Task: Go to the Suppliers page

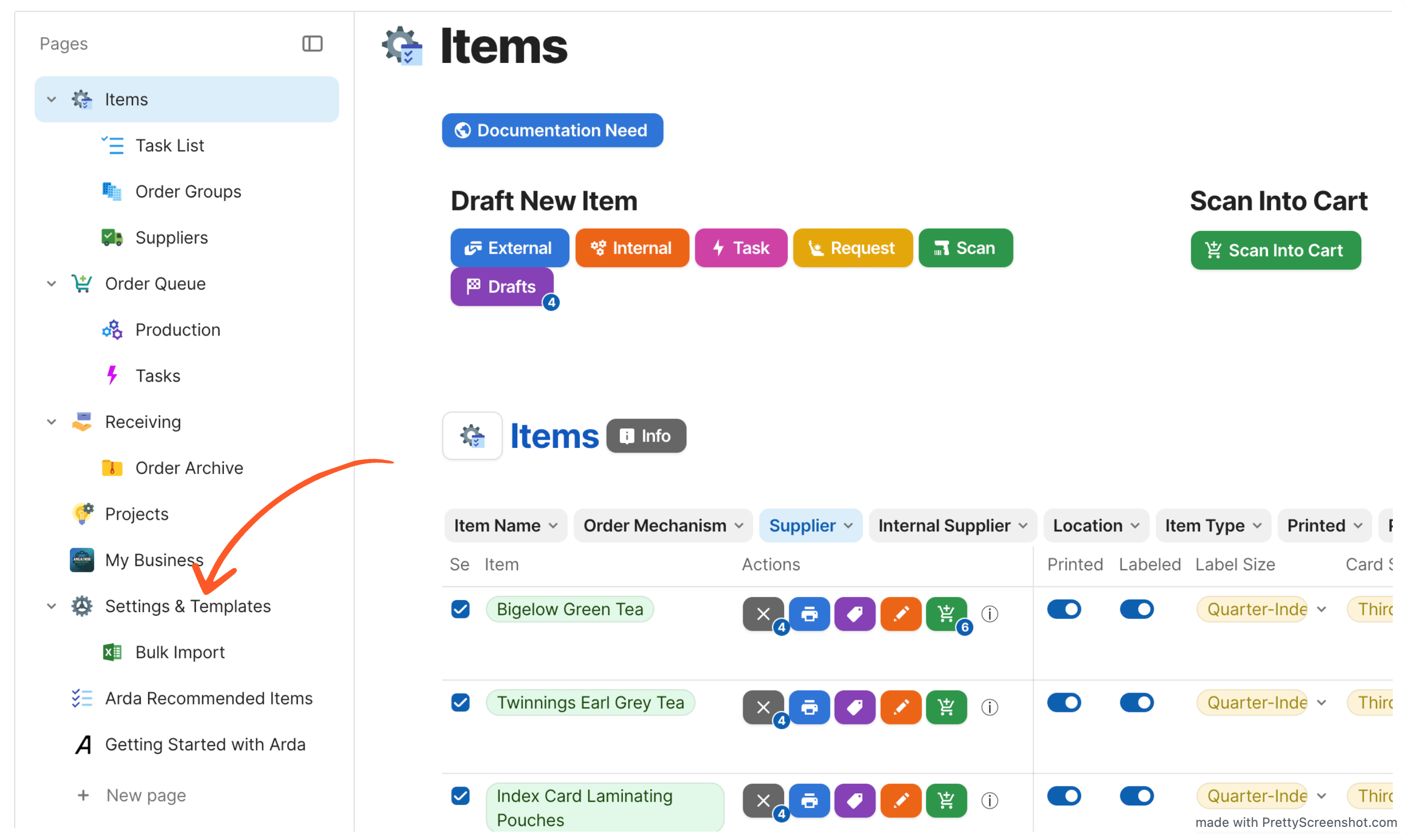Action: pos(171,238)
